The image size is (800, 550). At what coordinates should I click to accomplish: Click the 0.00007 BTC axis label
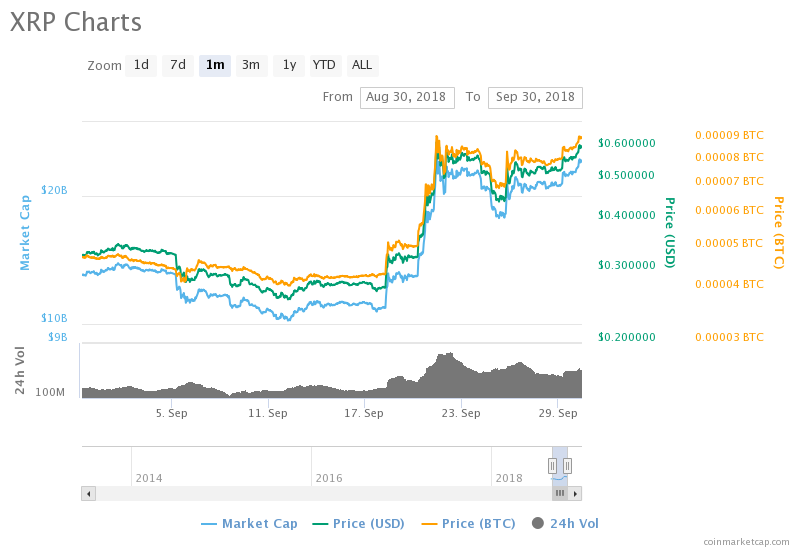pyautogui.click(x=730, y=181)
